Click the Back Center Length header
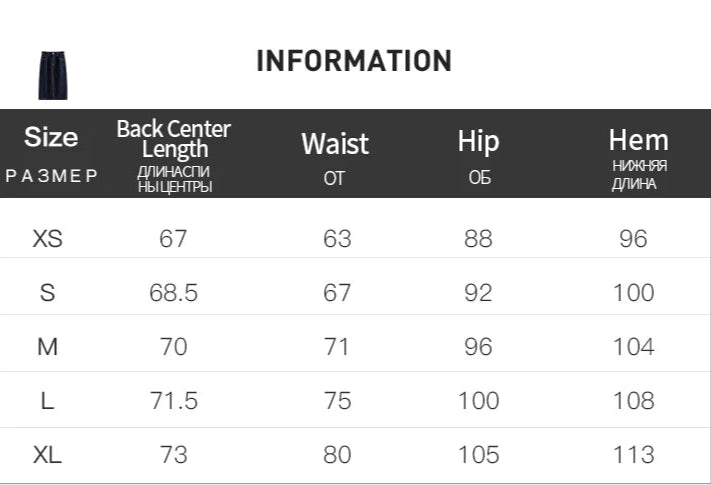Screen dimensions: 711x485 173,139
